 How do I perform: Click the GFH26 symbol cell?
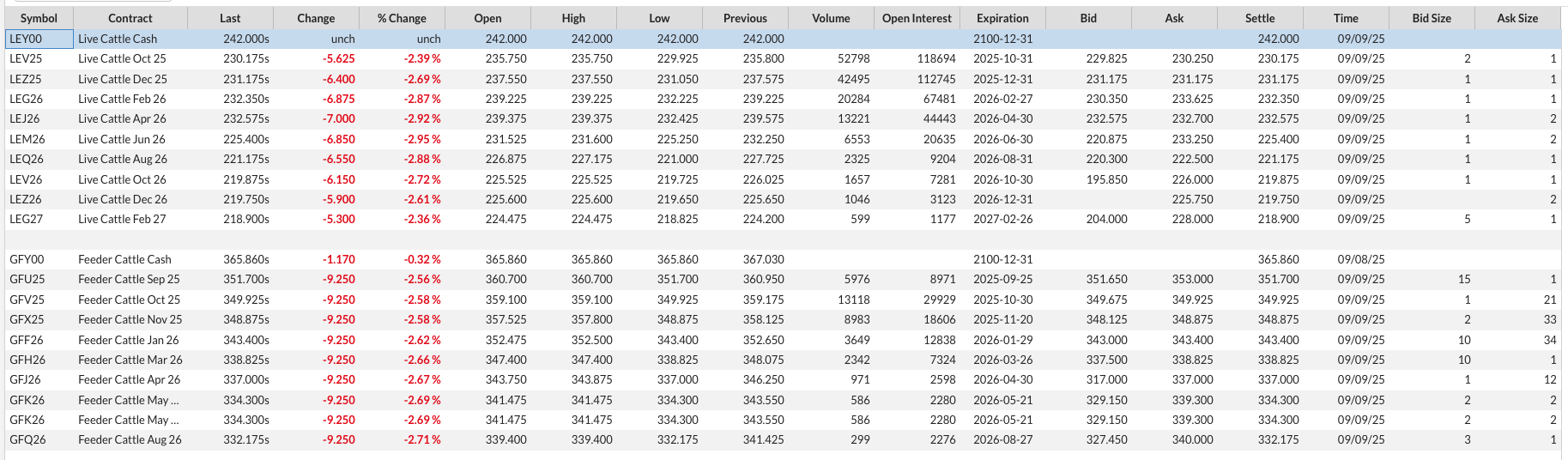click(x=39, y=360)
